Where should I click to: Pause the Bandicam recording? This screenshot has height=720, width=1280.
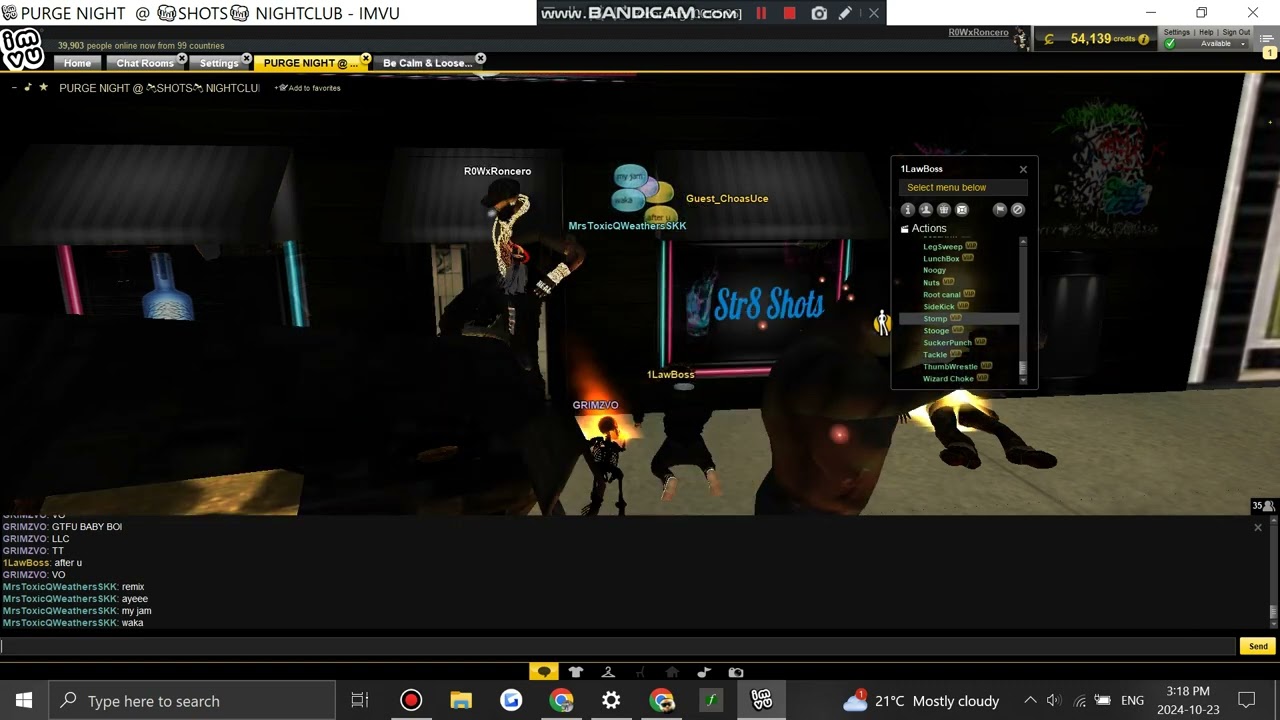pyautogui.click(x=761, y=13)
